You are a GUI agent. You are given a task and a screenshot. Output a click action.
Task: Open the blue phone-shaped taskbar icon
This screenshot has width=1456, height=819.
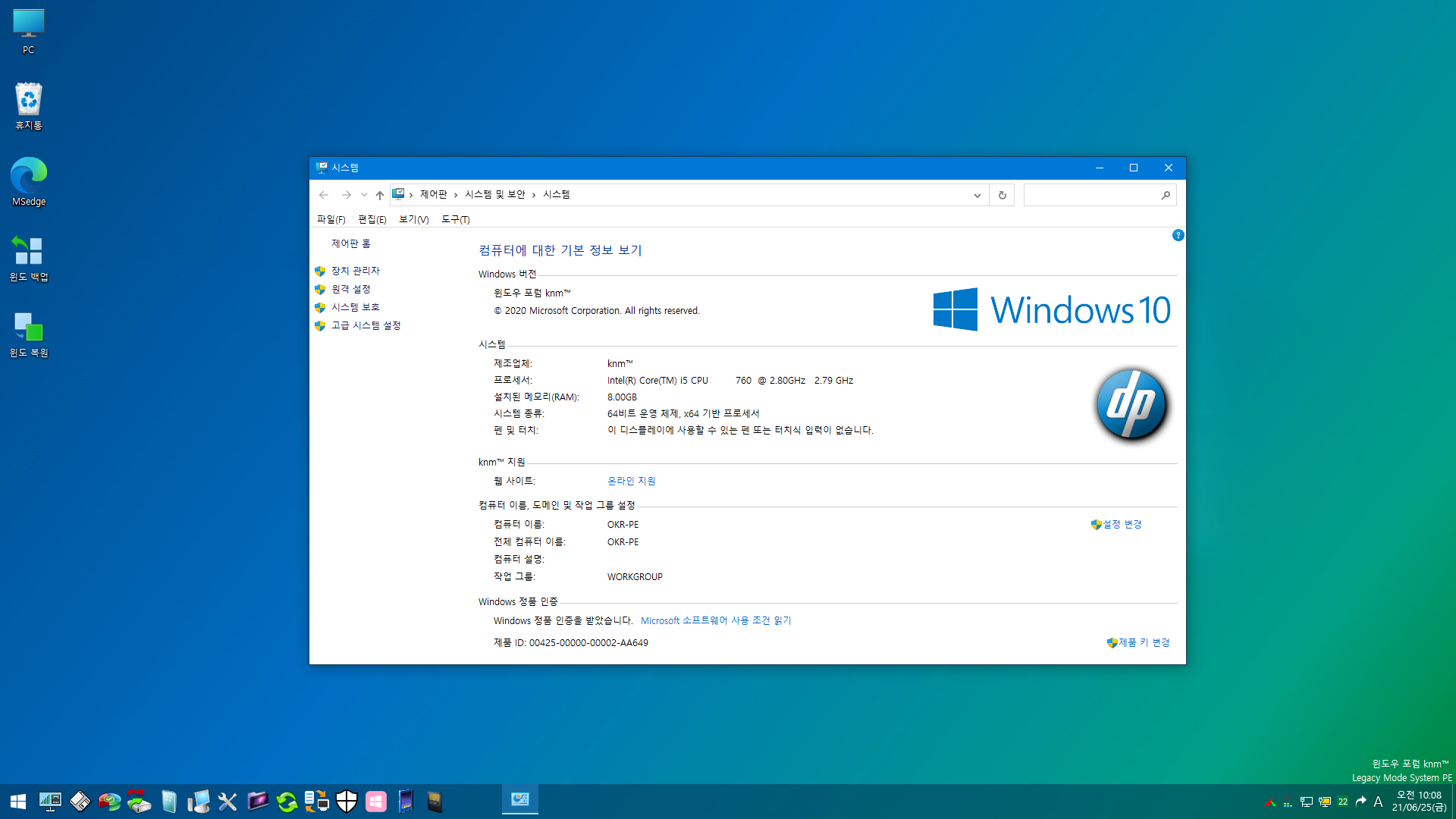click(x=406, y=802)
